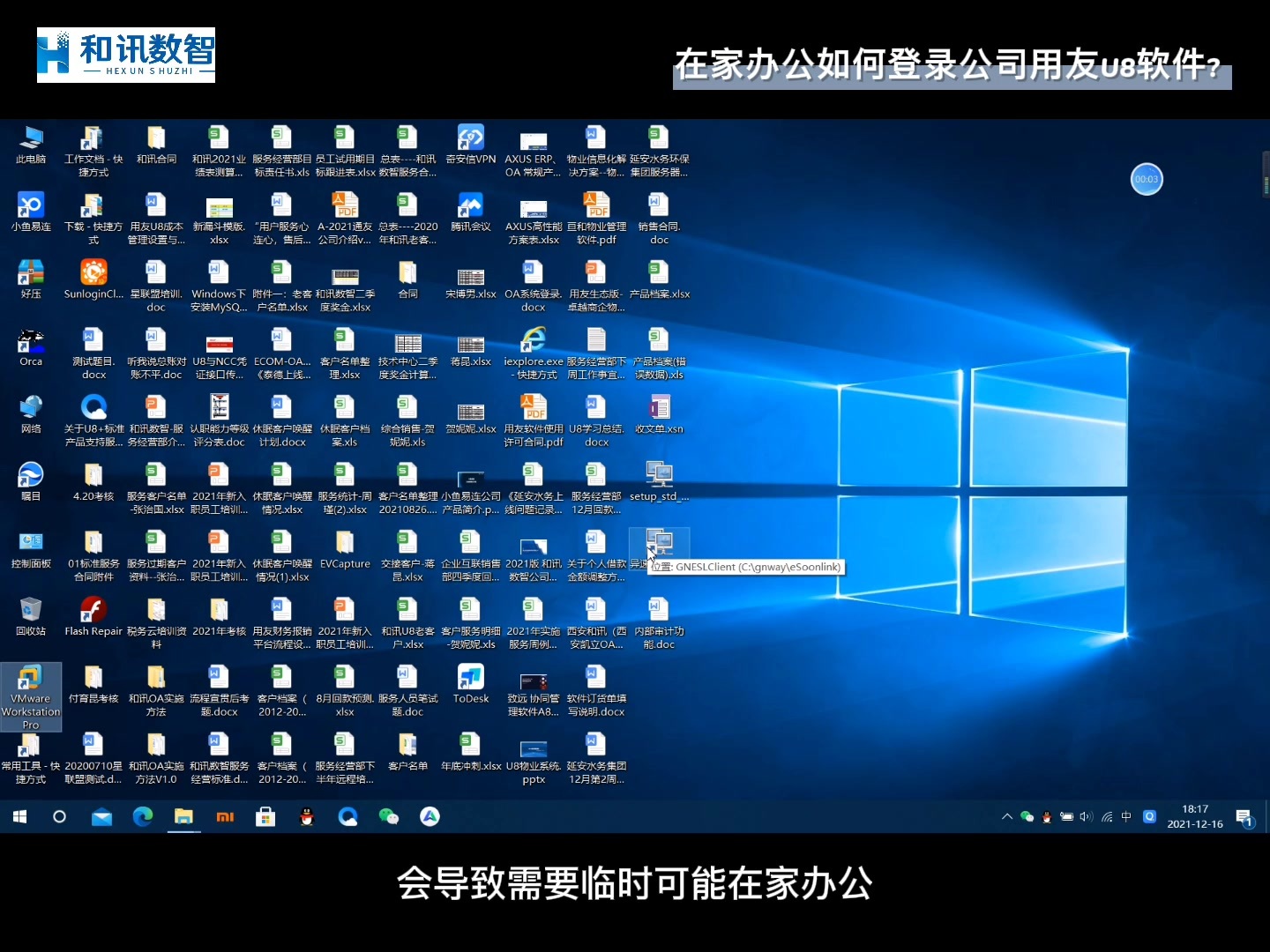The image size is (1270, 952).
Task: Open the 常用工具 shortcut icon
Action: coord(31,759)
